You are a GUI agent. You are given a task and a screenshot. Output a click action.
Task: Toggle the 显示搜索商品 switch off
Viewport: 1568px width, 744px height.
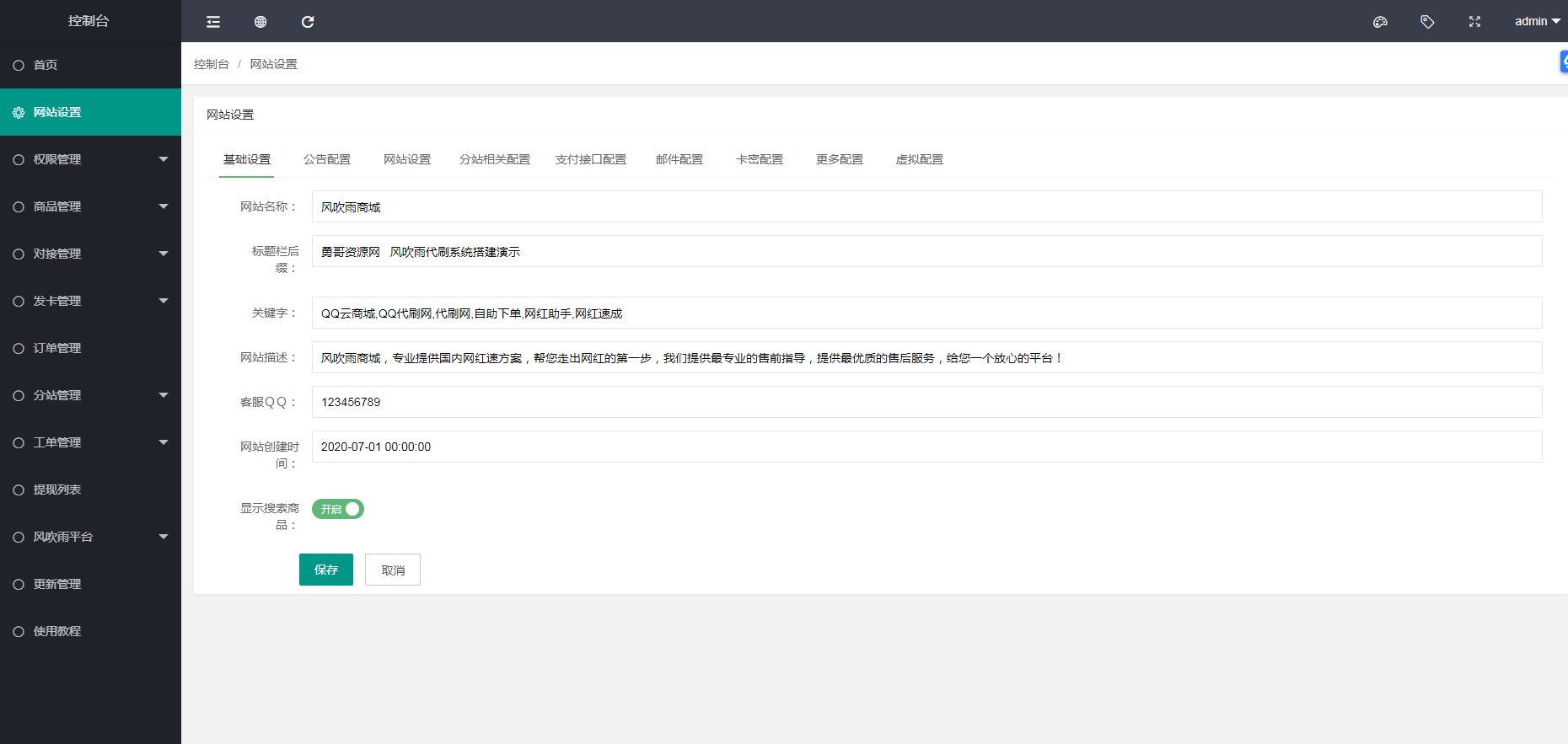[338, 509]
